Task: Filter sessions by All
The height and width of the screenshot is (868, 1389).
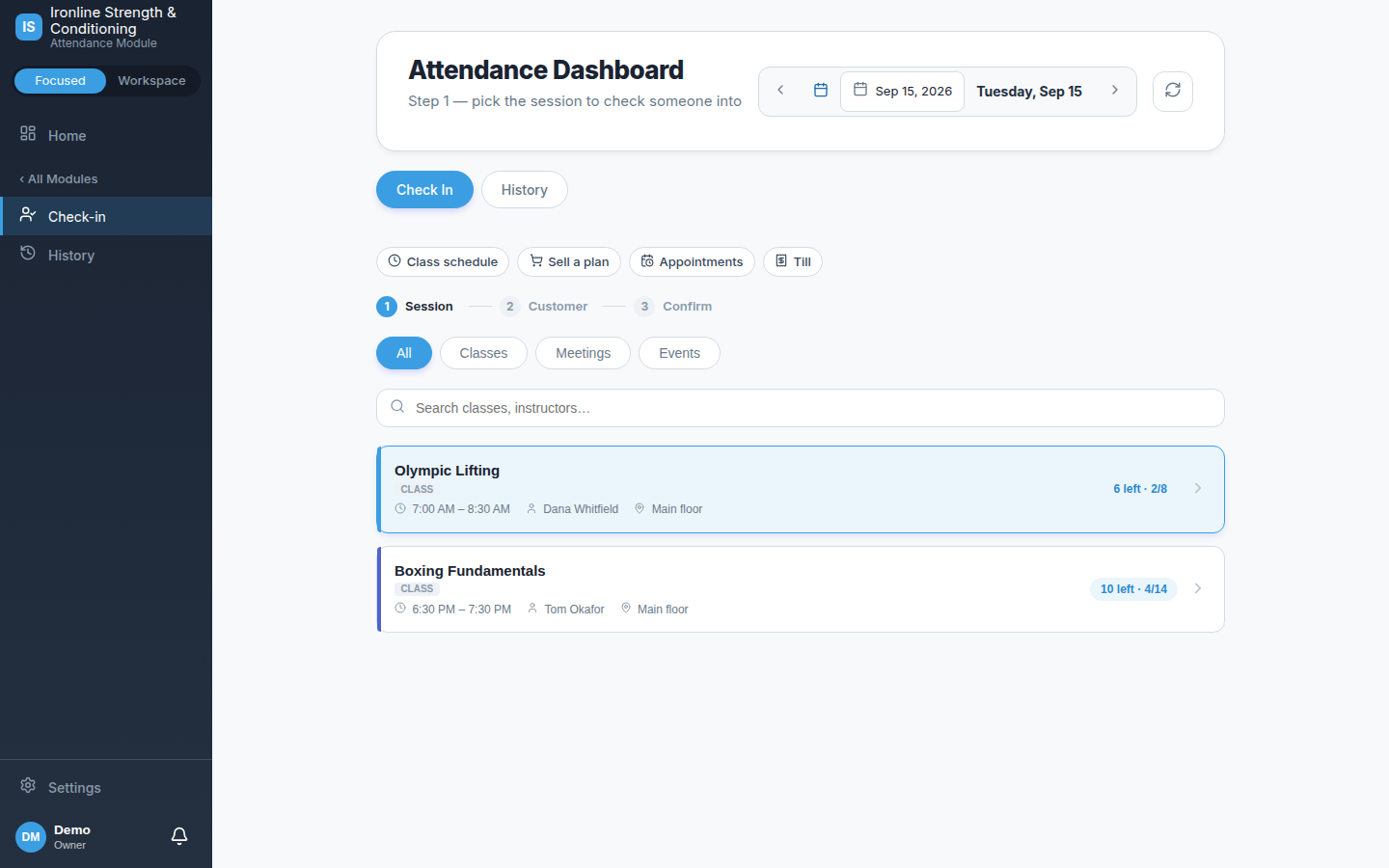Action: click(x=404, y=353)
